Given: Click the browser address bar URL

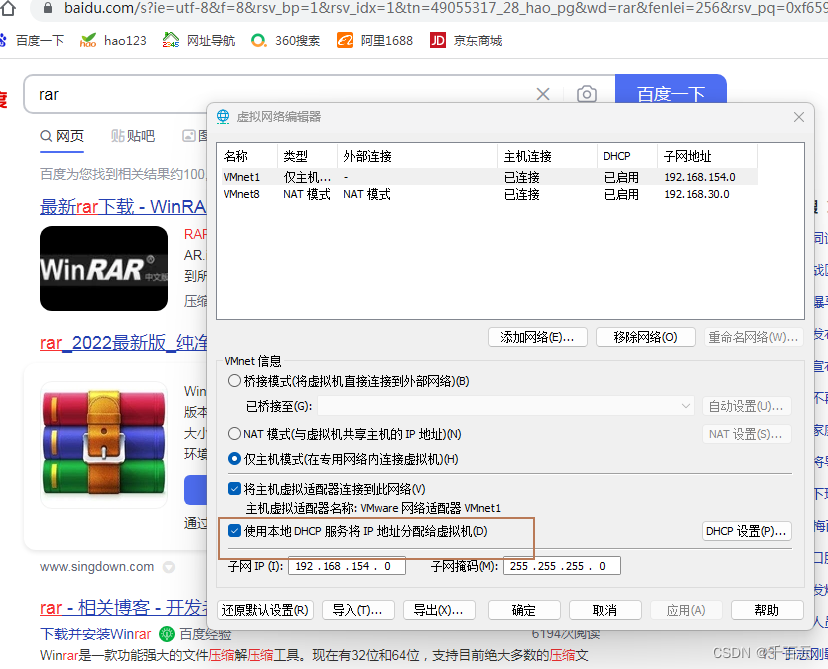Looking at the screenshot, I should pyautogui.click(x=444, y=7).
